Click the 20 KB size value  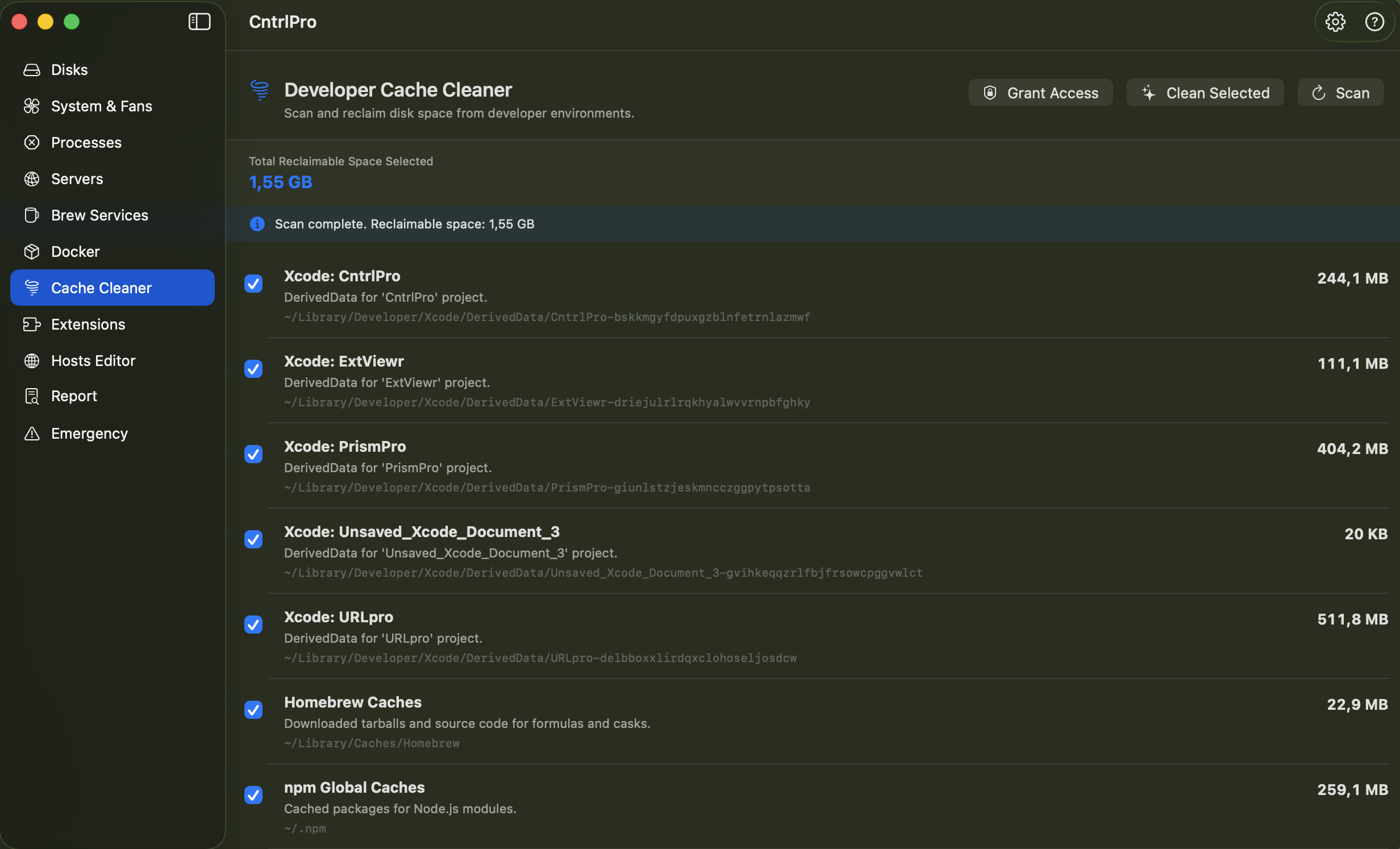point(1366,534)
